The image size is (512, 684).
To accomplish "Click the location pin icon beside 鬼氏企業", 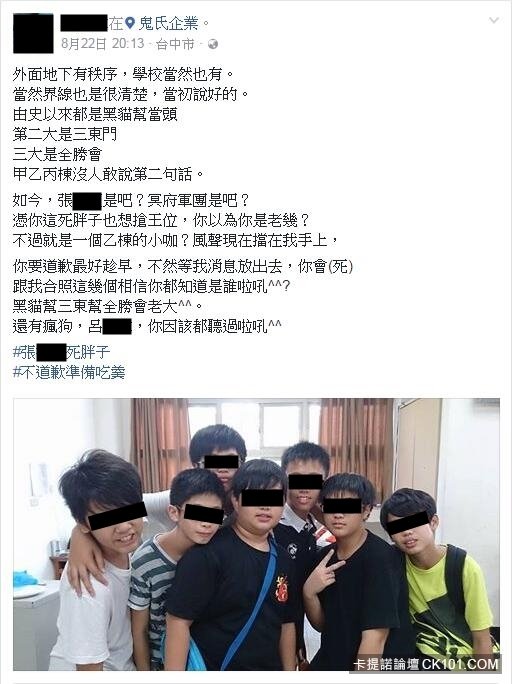I will point(130,24).
